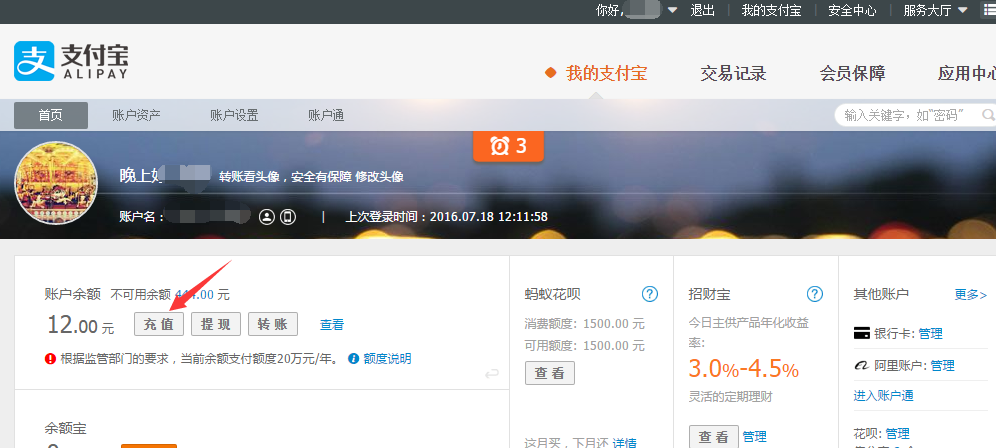
Task: Click the 3.0%-4.5% yield rate text
Action: 744,369
